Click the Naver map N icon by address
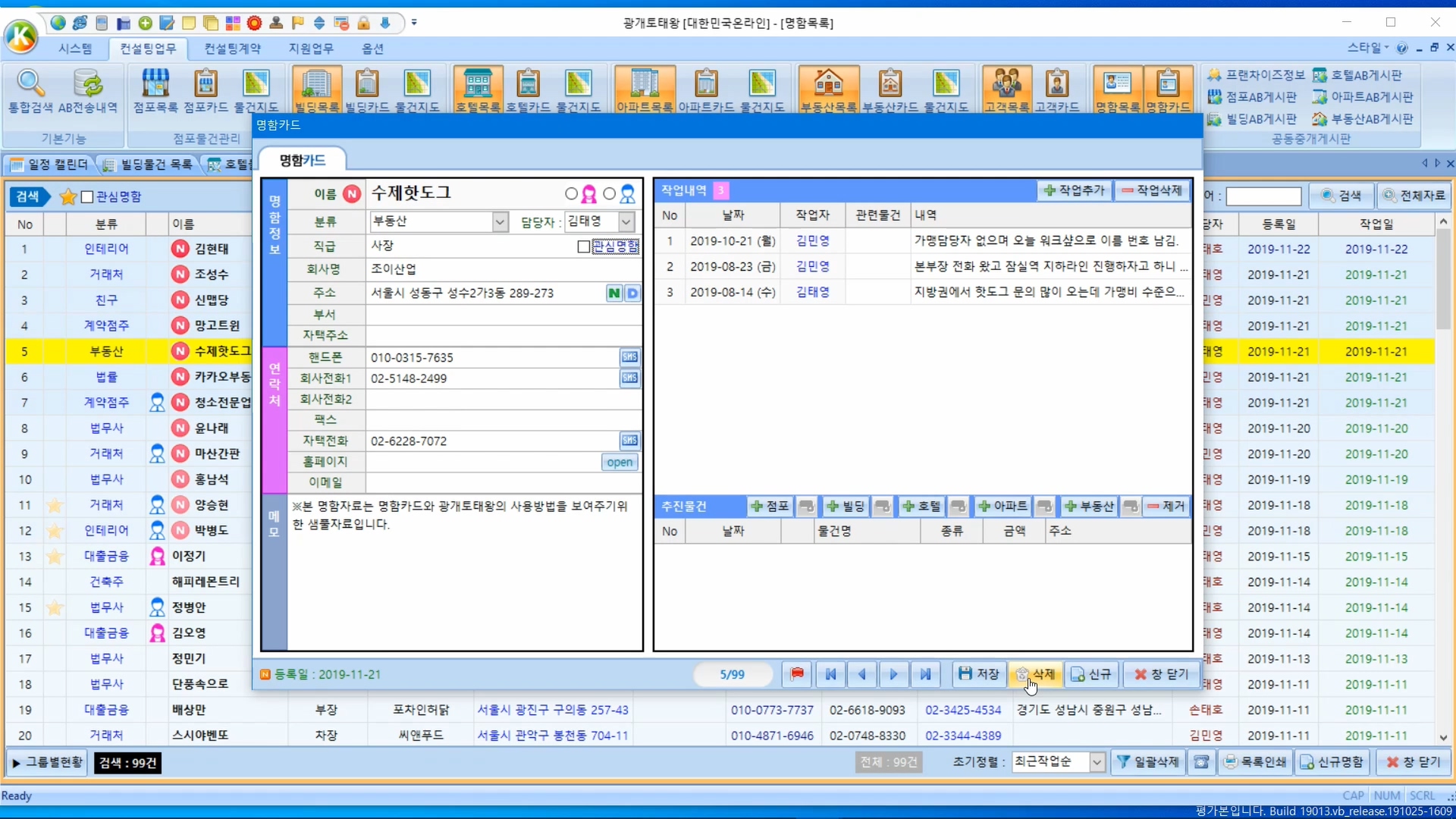The width and height of the screenshot is (1456, 819). tap(613, 293)
